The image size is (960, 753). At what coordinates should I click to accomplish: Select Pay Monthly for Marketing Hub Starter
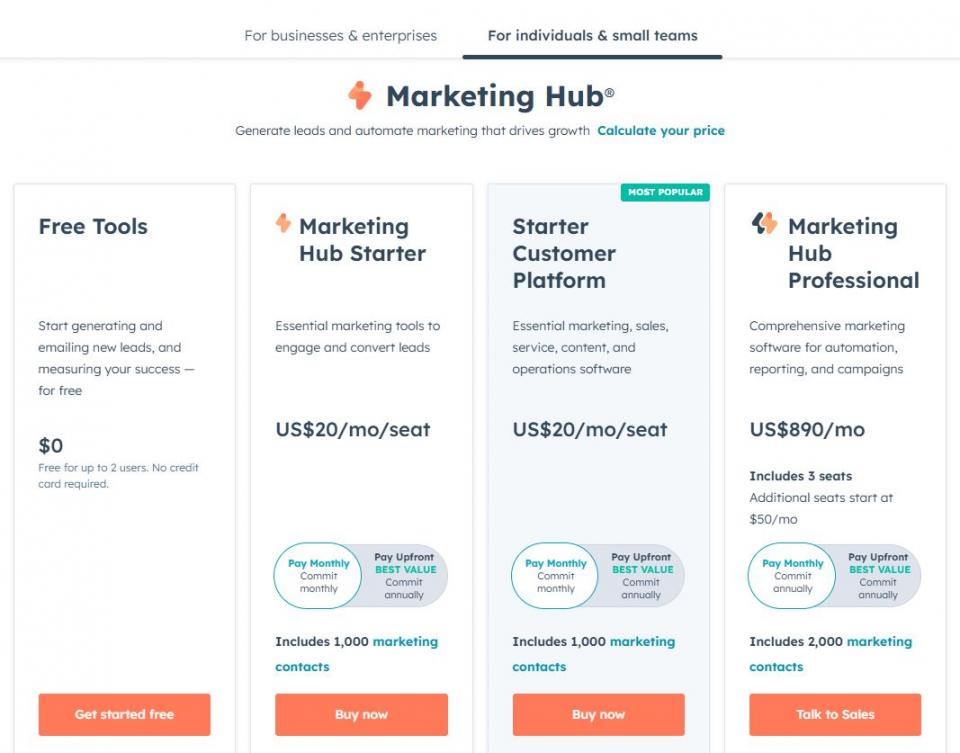[318, 576]
